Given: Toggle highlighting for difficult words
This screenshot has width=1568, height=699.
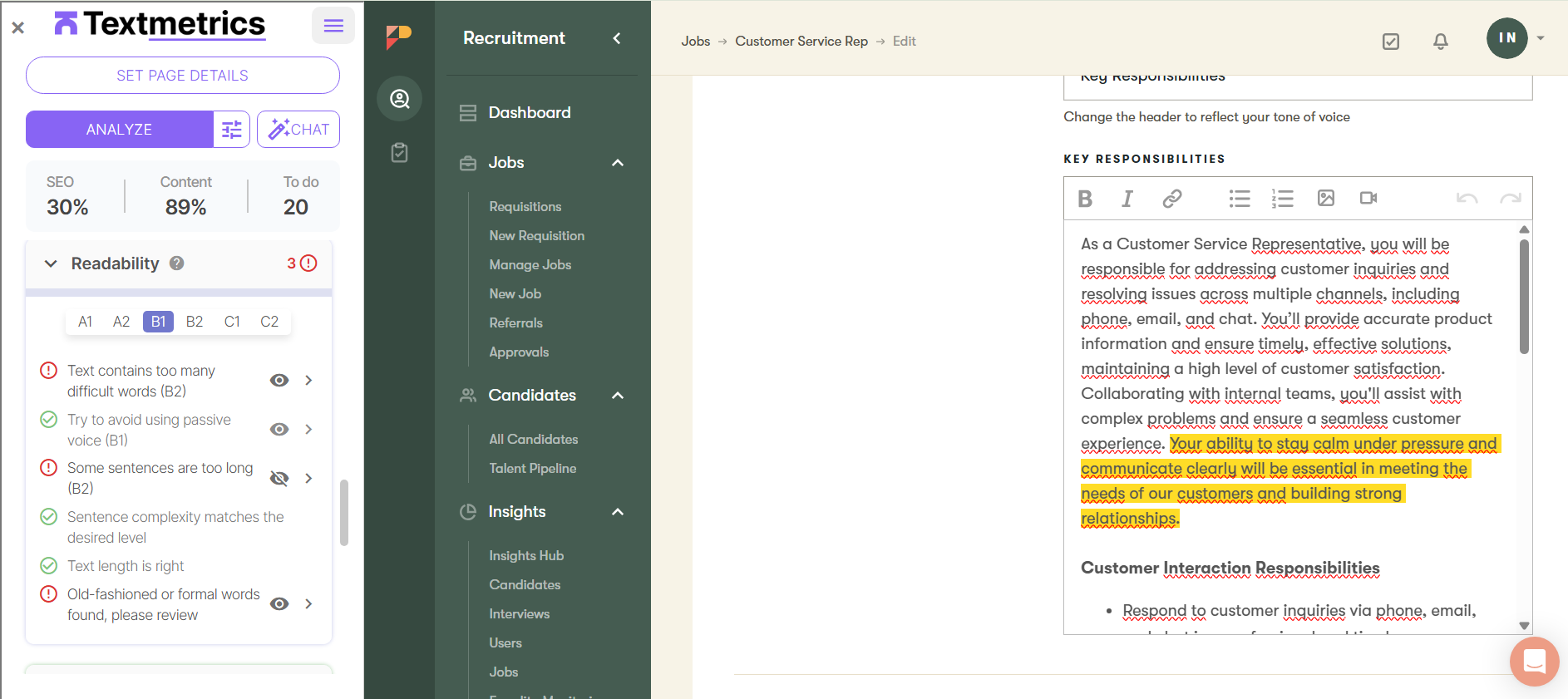Looking at the screenshot, I should tap(279, 381).
